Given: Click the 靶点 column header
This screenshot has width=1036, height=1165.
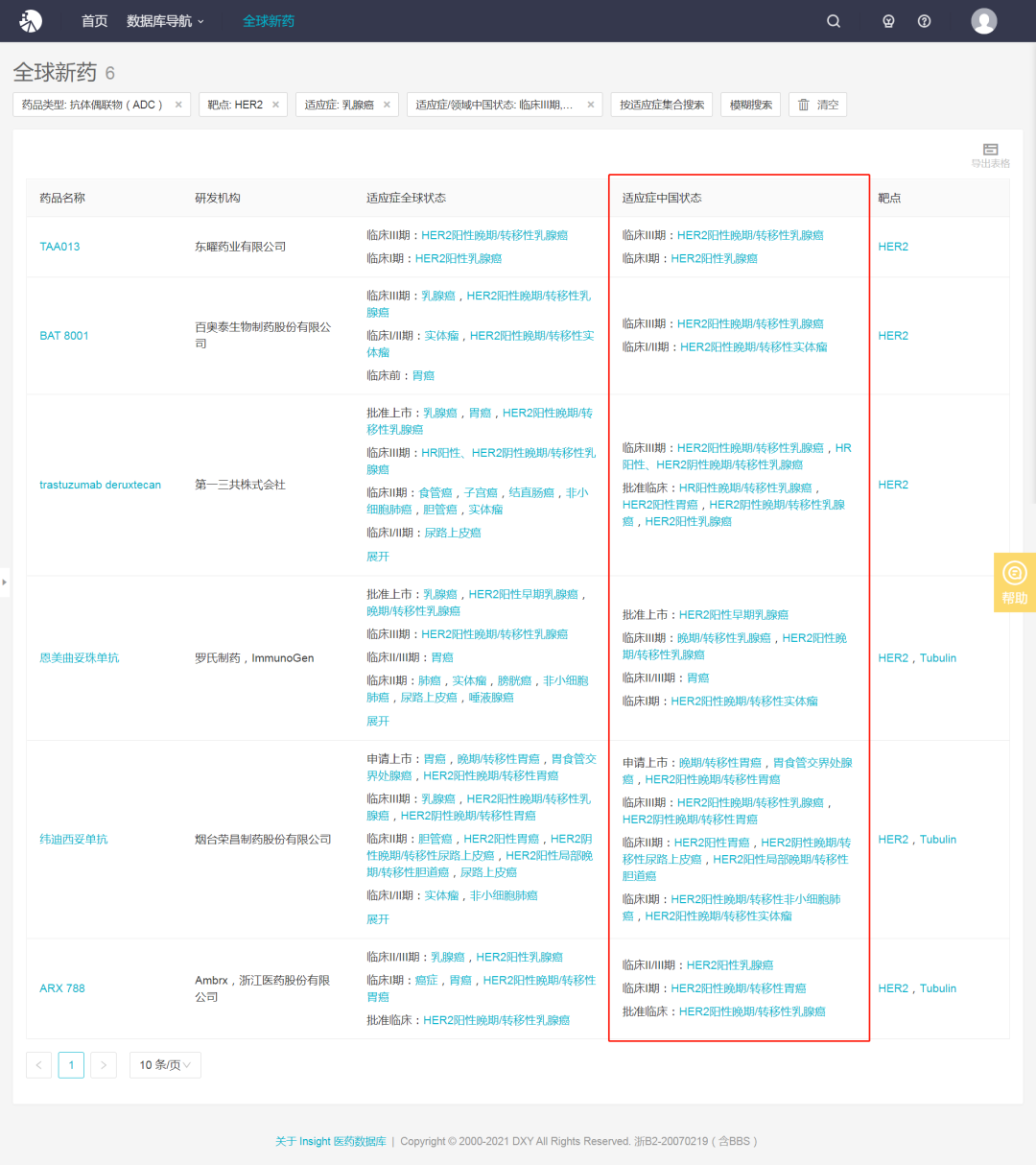Looking at the screenshot, I should [889, 198].
